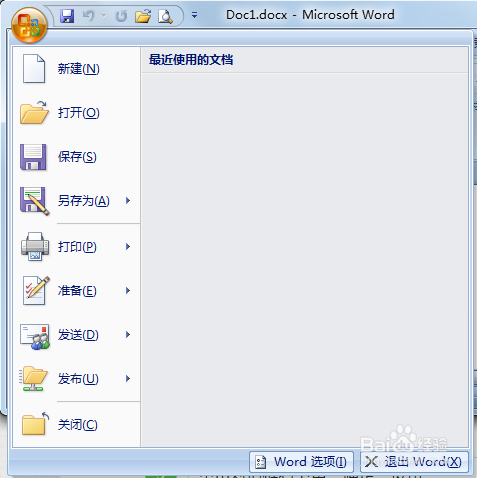This screenshot has height=478, width=477.
Task: Click the printer icon beside 打印
Action: (35, 246)
